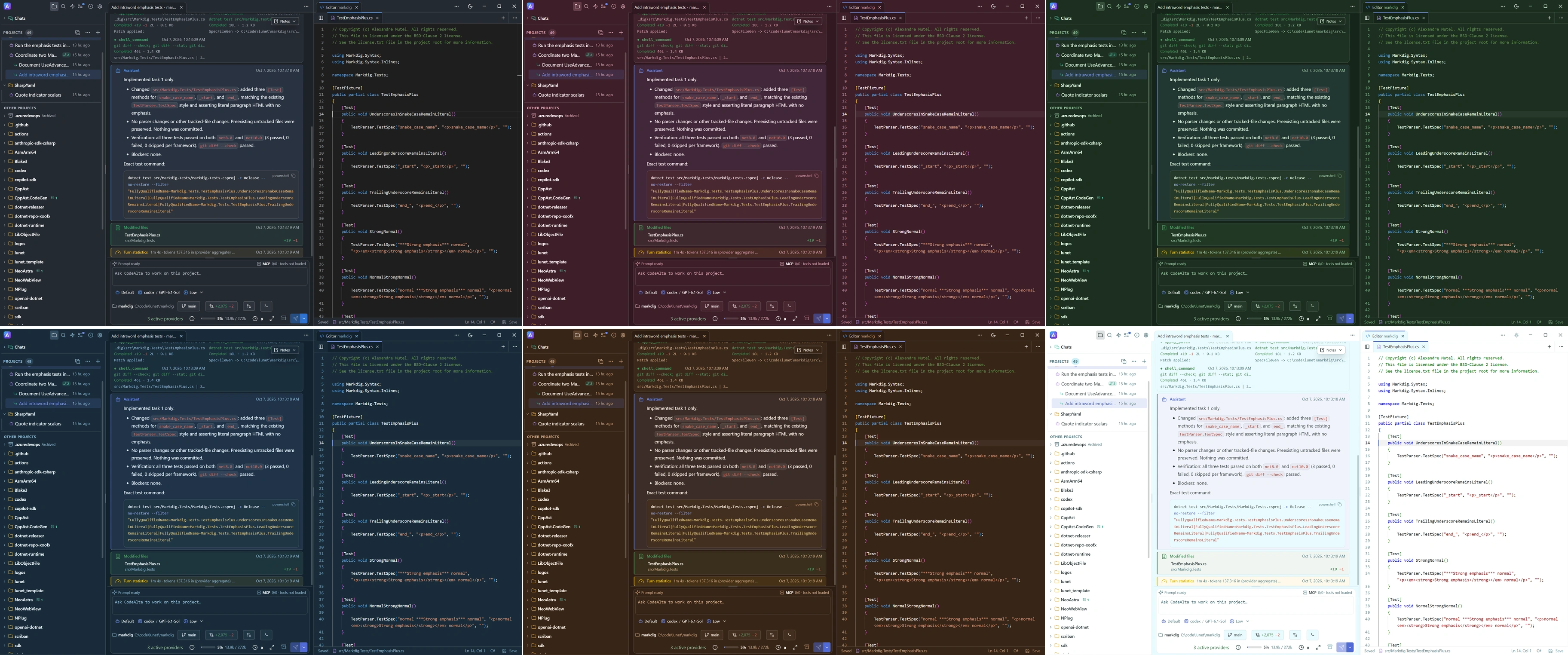
Task: Click the Ask CodeAlta prompt field in burgundy window
Action: pos(732,276)
